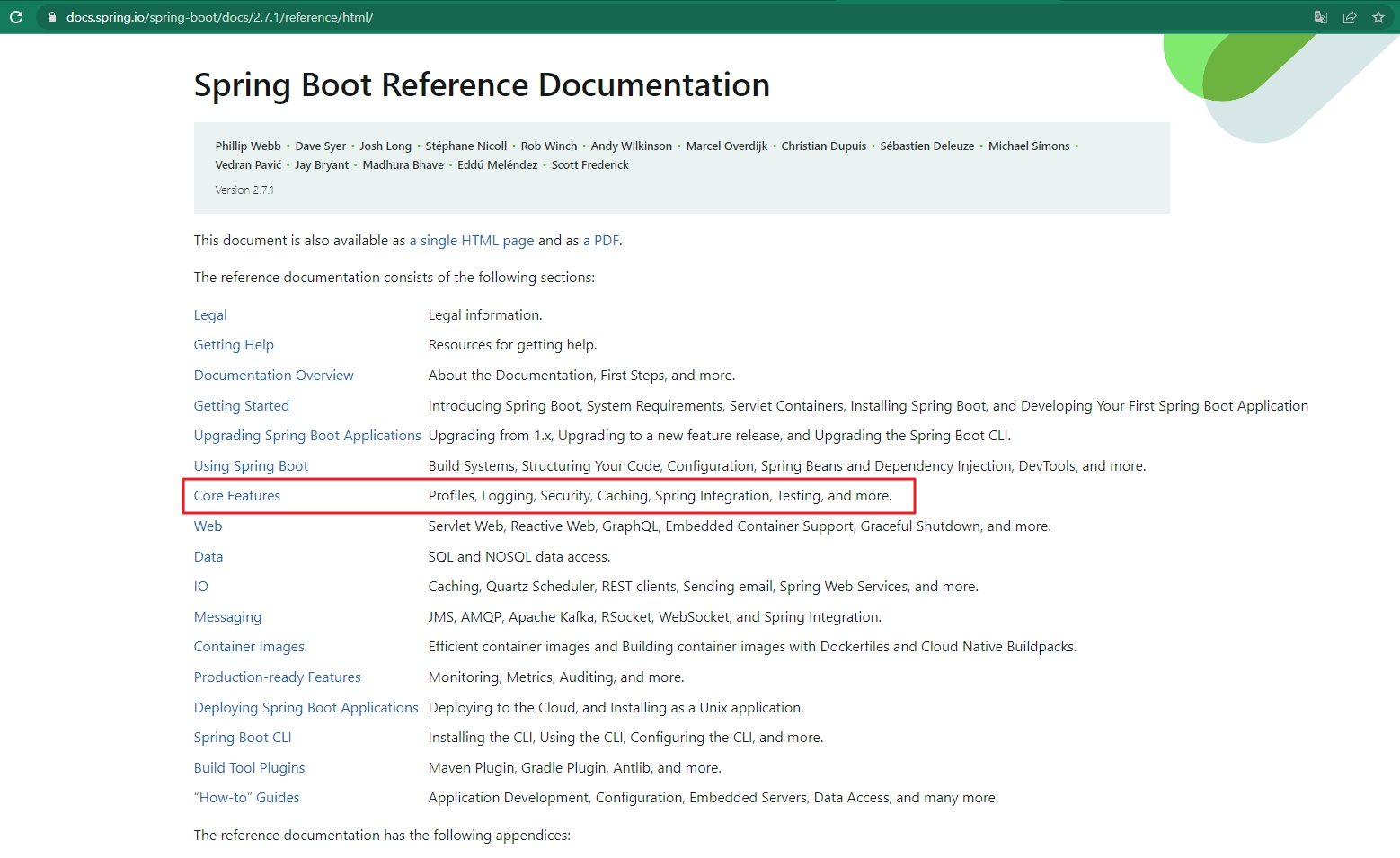
Task: Click "The reference documentation has the following appendices" text
Action: pyautogui.click(x=382, y=836)
